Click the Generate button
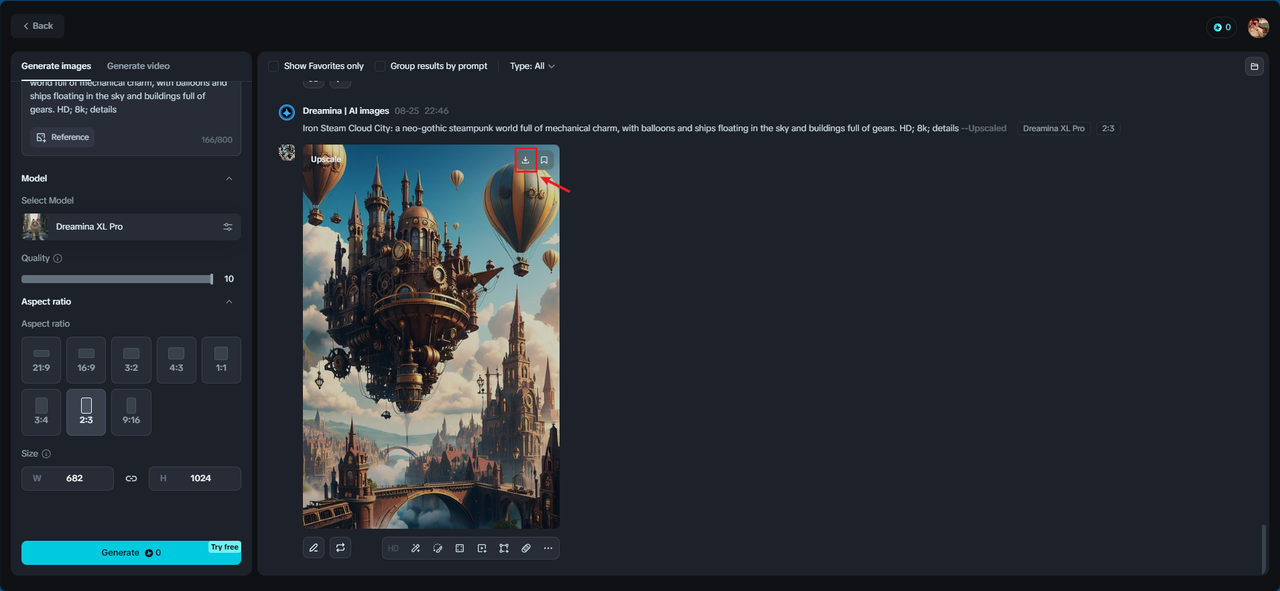The width and height of the screenshot is (1280, 591). [x=131, y=553]
